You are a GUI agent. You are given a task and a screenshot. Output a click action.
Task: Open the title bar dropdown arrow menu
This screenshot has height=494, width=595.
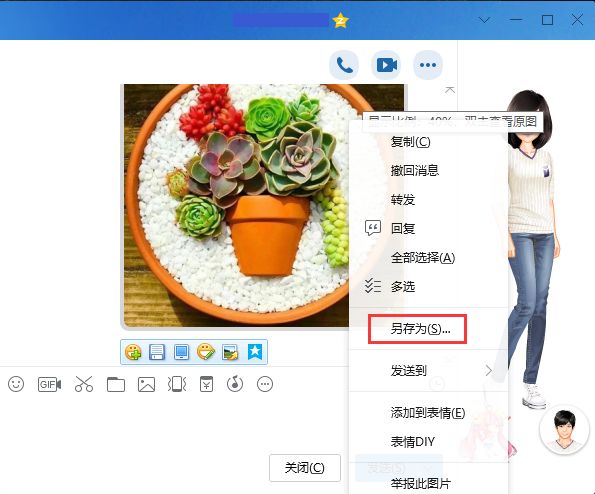click(485, 20)
